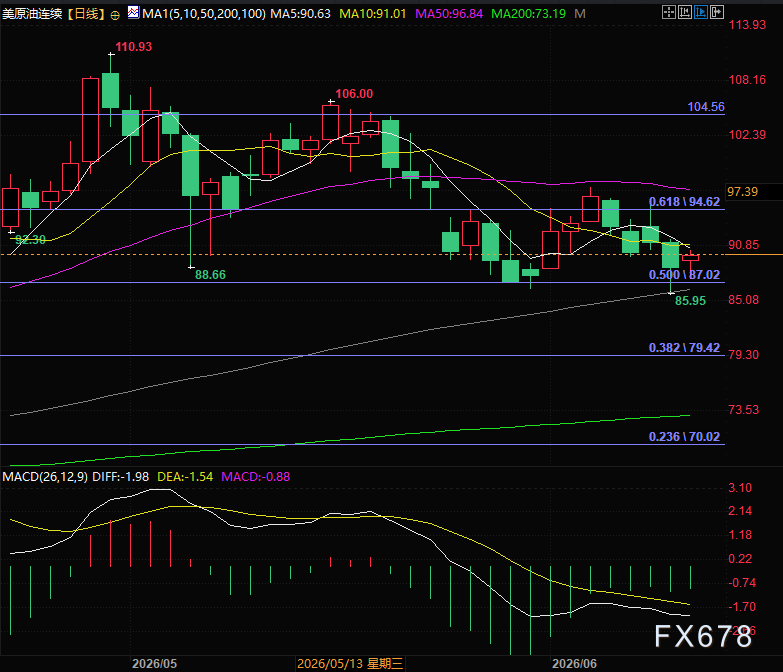Click the MA1(5,10,50,200,100) indicator label
Screen dimensions: 783x672
click(x=204, y=14)
